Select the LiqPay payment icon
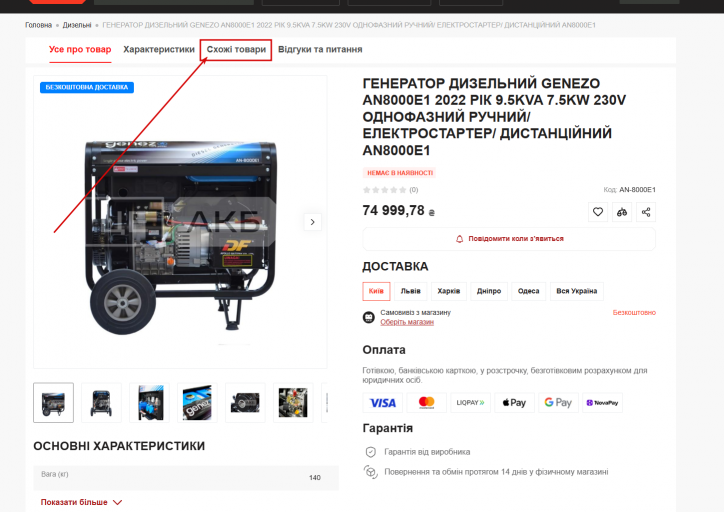The width and height of the screenshot is (724, 512). click(471, 403)
